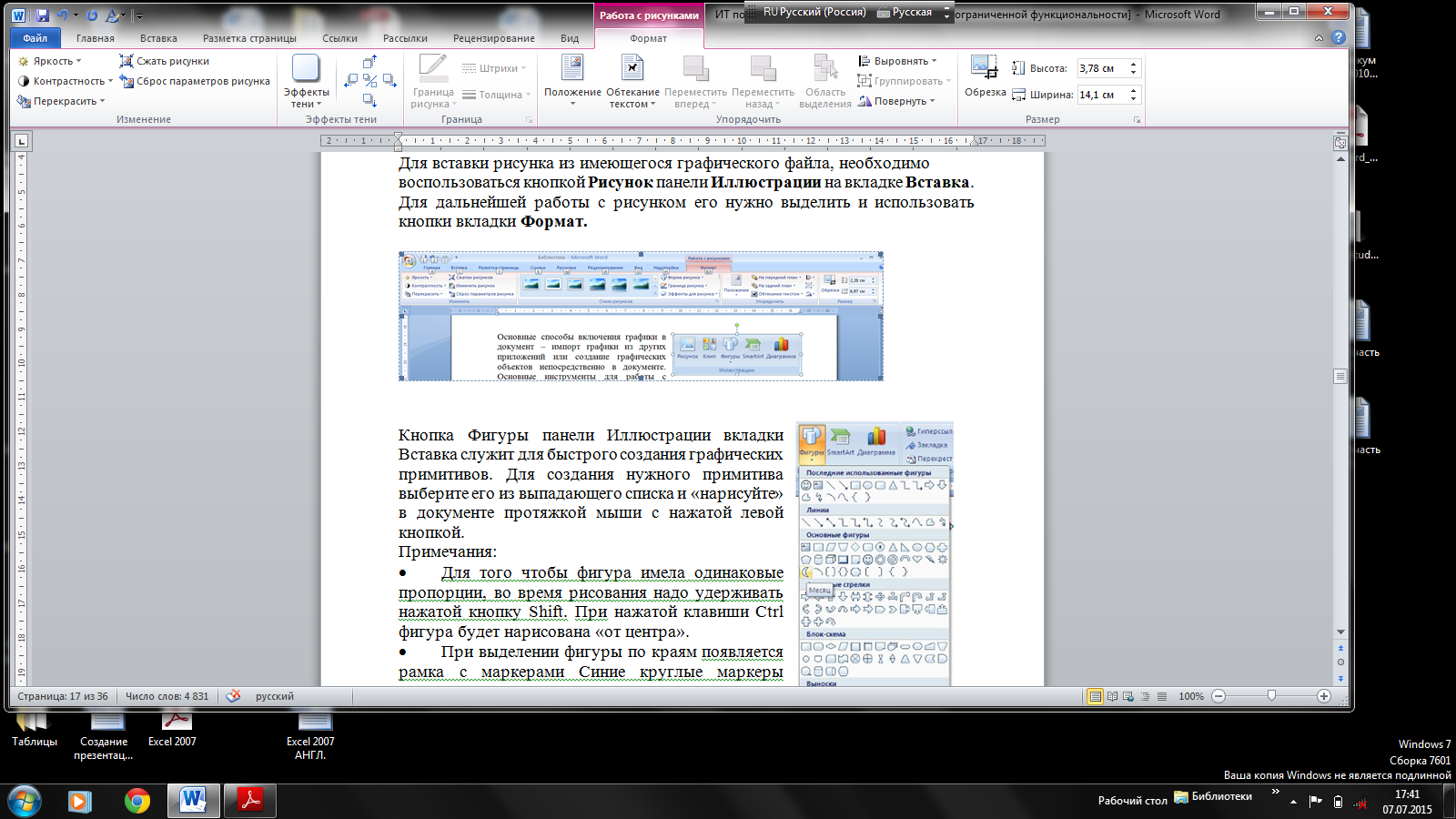
Task: Open Граница group dialog launcher
Action: pyautogui.click(x=529, y=120)
